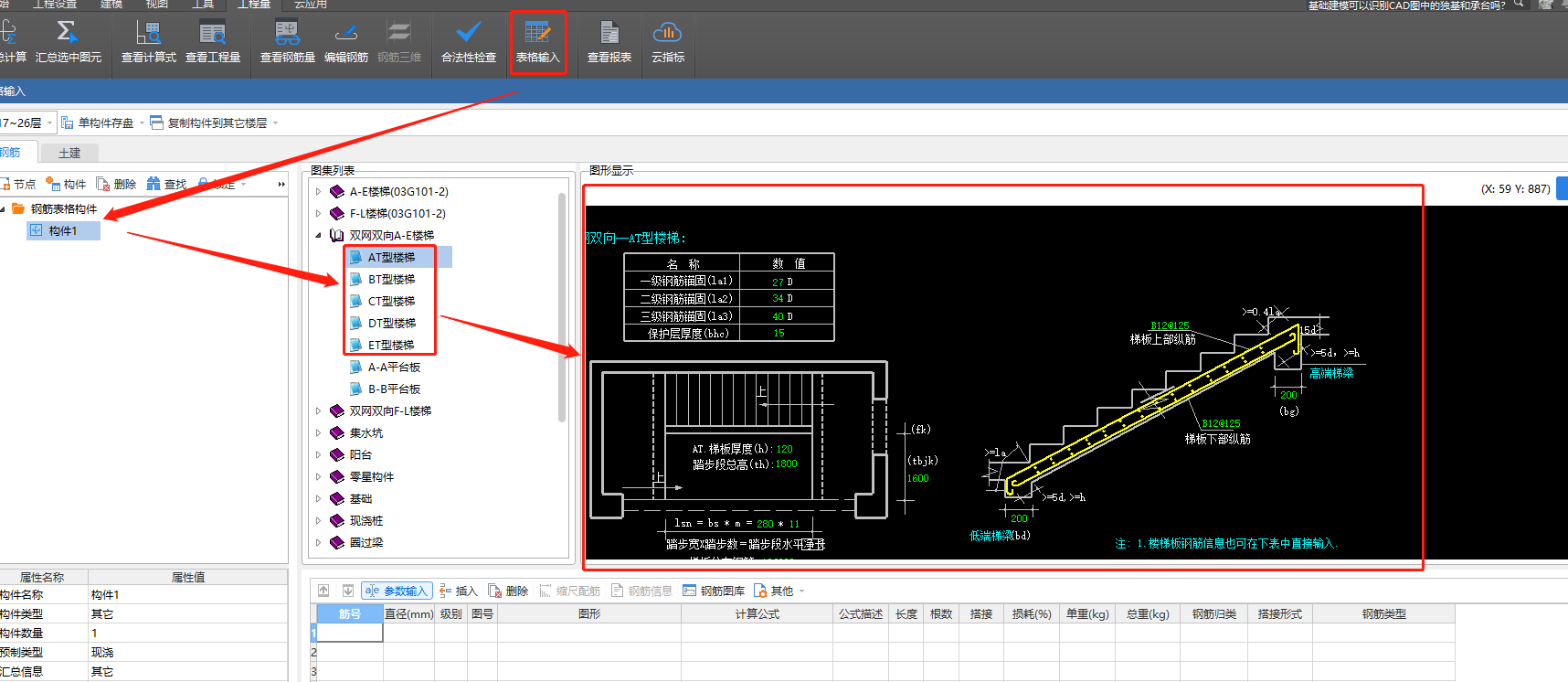Screen dimensions: 1568x682
Task: Show more component toolbar items chevron
Action: [281, 184]
